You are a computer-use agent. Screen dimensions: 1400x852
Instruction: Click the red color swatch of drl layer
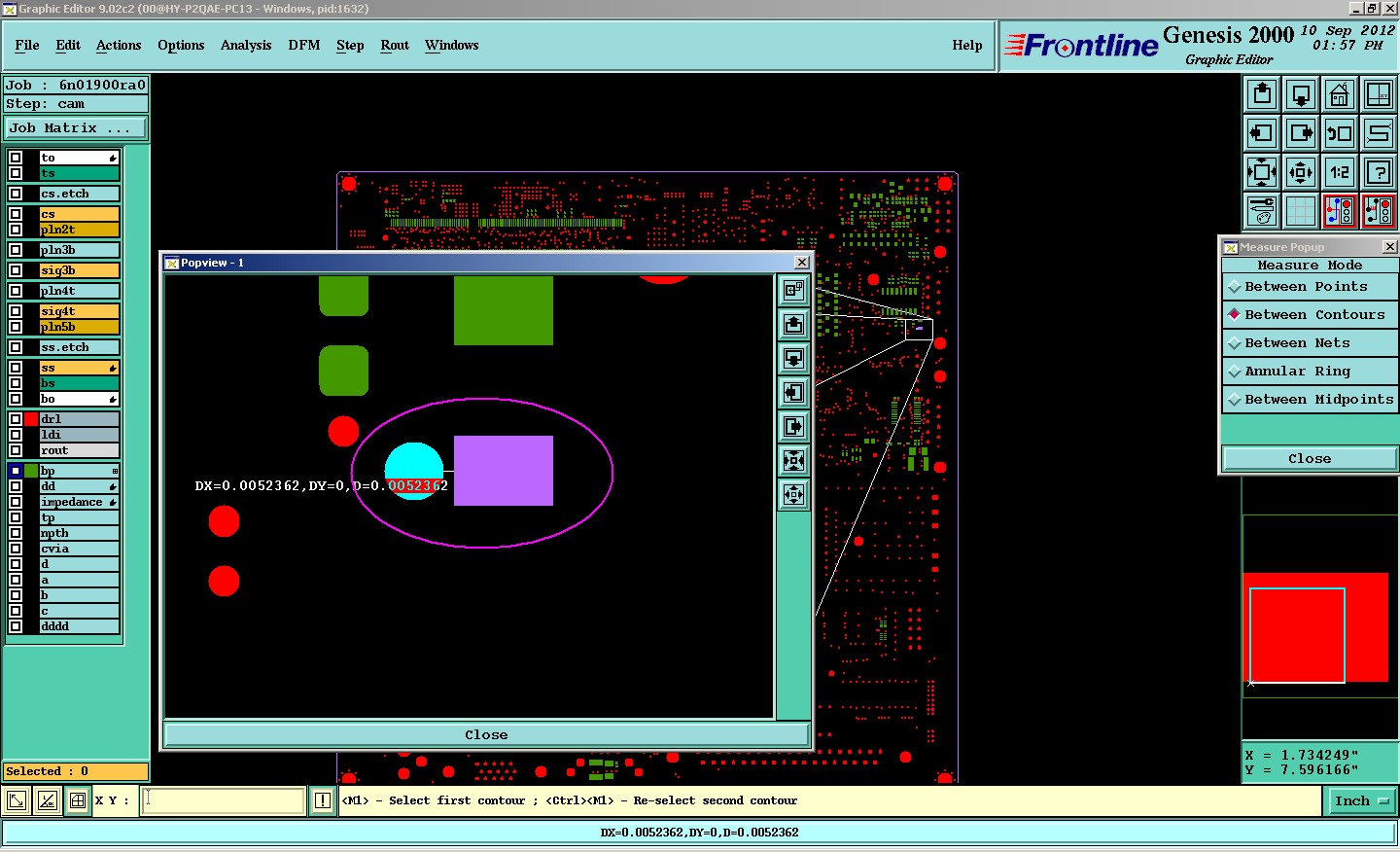point(31,419)
